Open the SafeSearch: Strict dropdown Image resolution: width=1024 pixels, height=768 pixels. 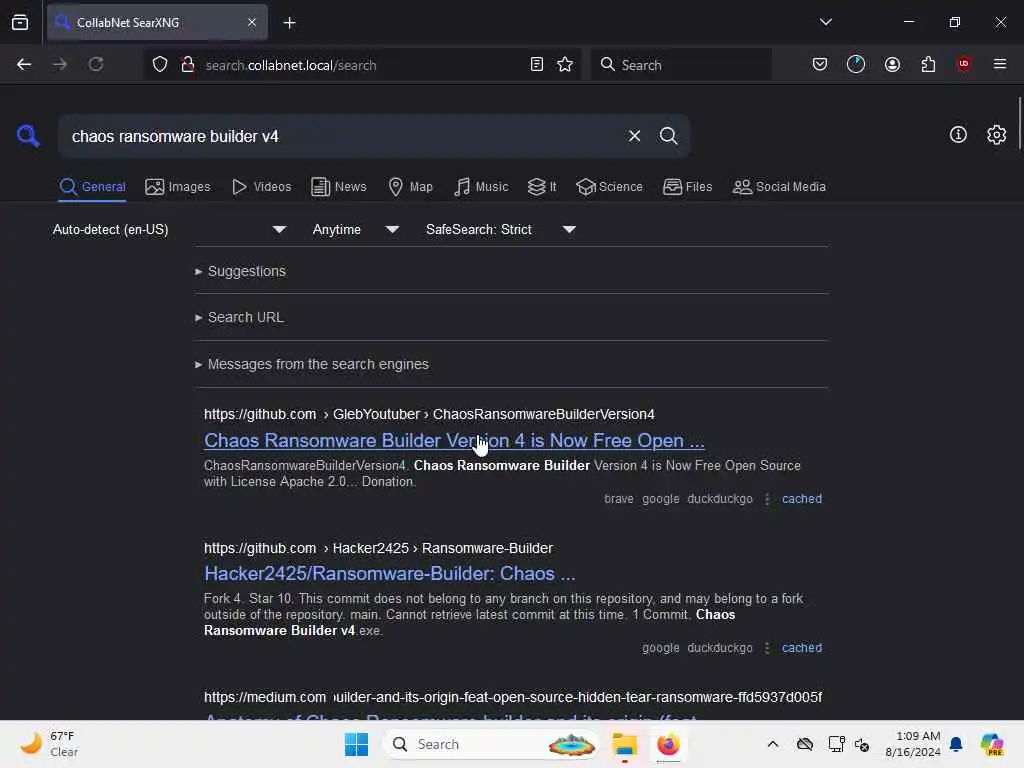click(500, 229)
